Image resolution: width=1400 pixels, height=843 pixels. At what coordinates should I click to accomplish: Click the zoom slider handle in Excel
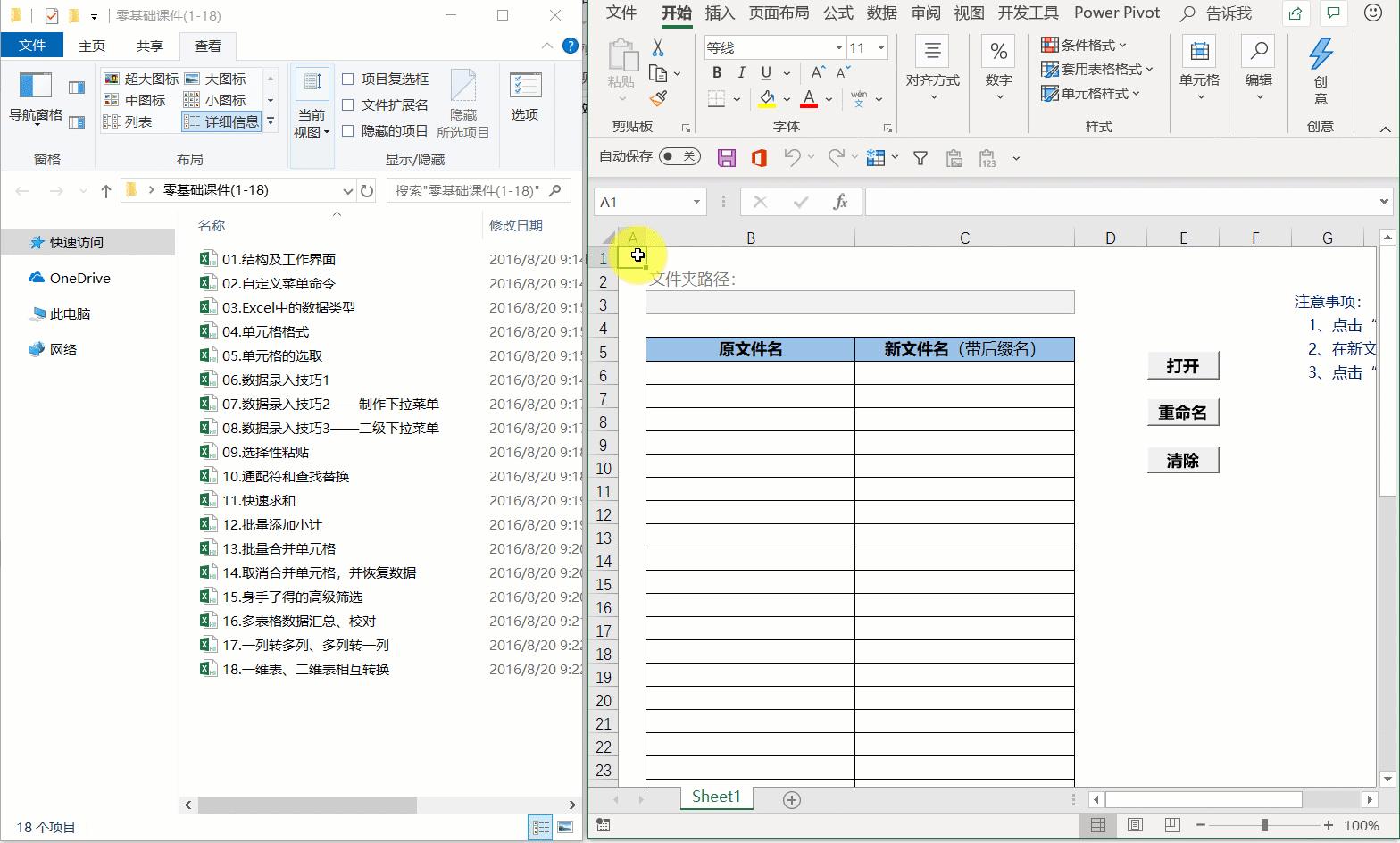click(1264, 826)
